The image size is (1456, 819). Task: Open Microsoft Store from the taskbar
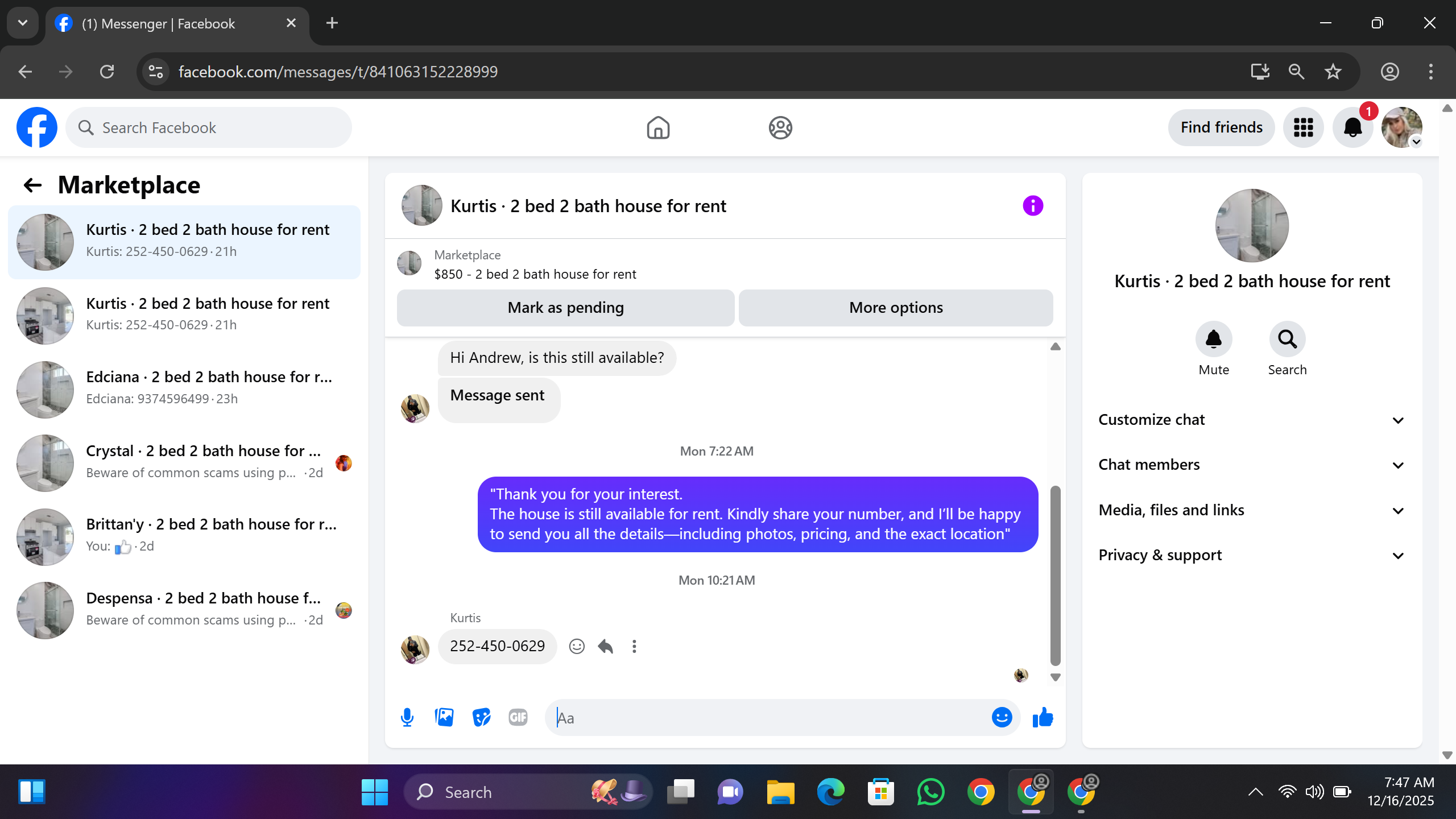point(880,792)
